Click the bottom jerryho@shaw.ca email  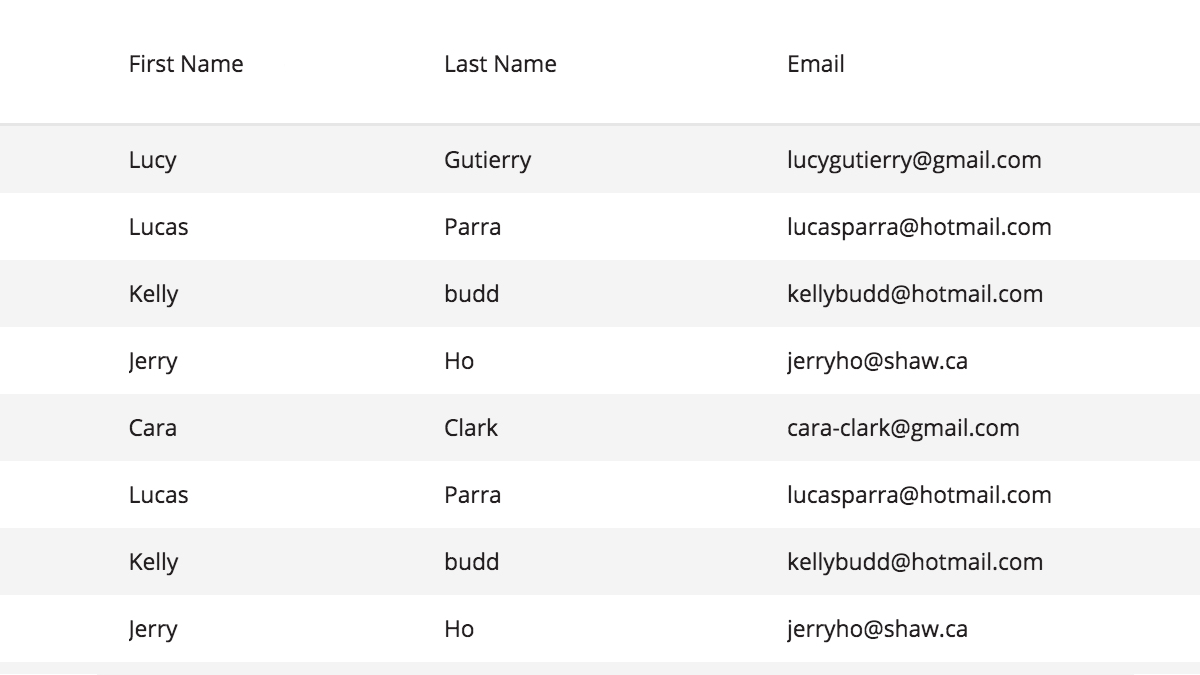[877, 629]
